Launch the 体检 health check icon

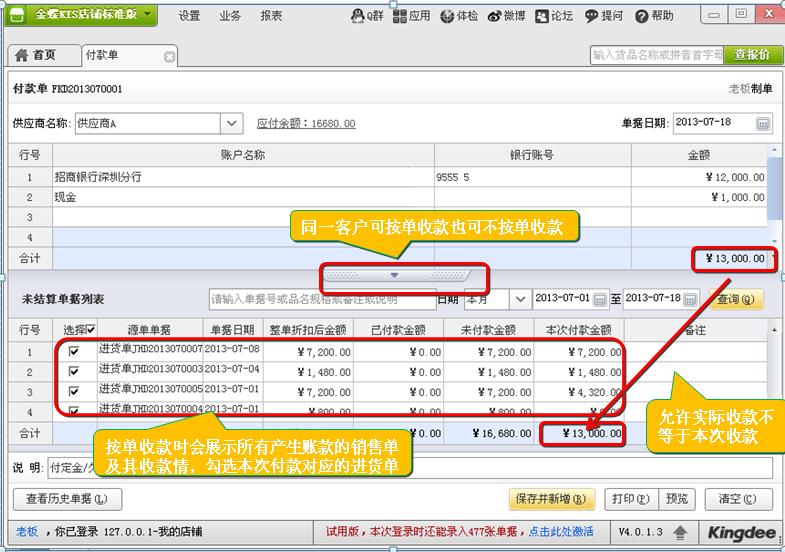pos(459,16)
